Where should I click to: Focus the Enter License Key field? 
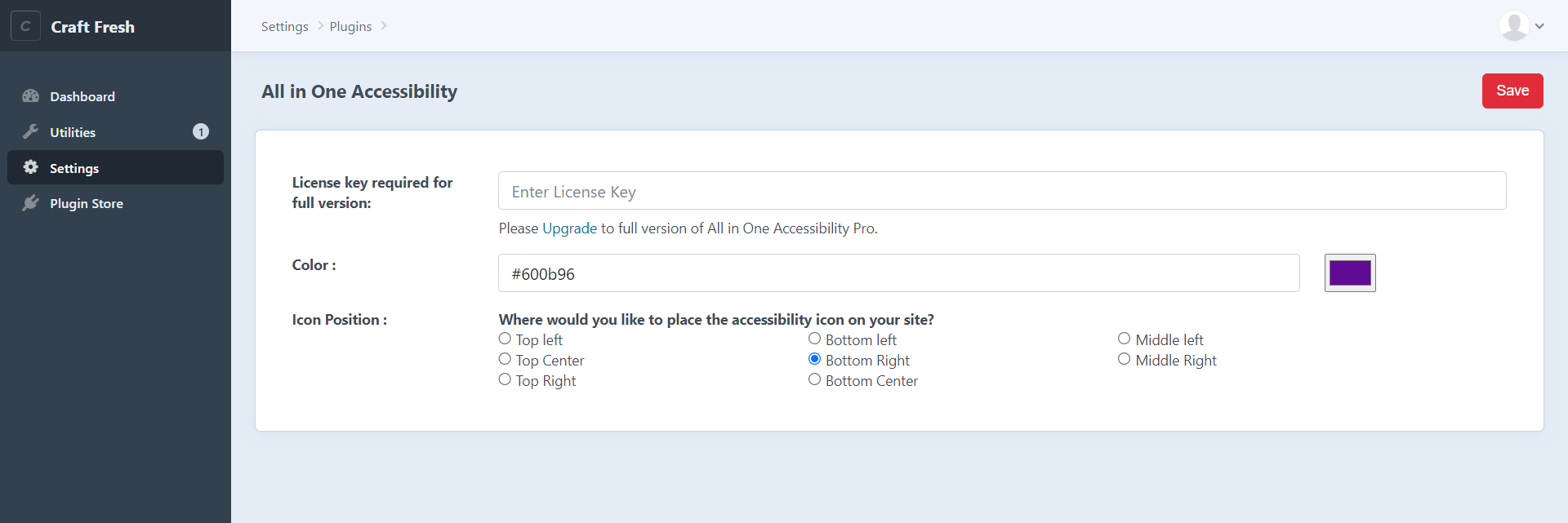pos(1002,191)
